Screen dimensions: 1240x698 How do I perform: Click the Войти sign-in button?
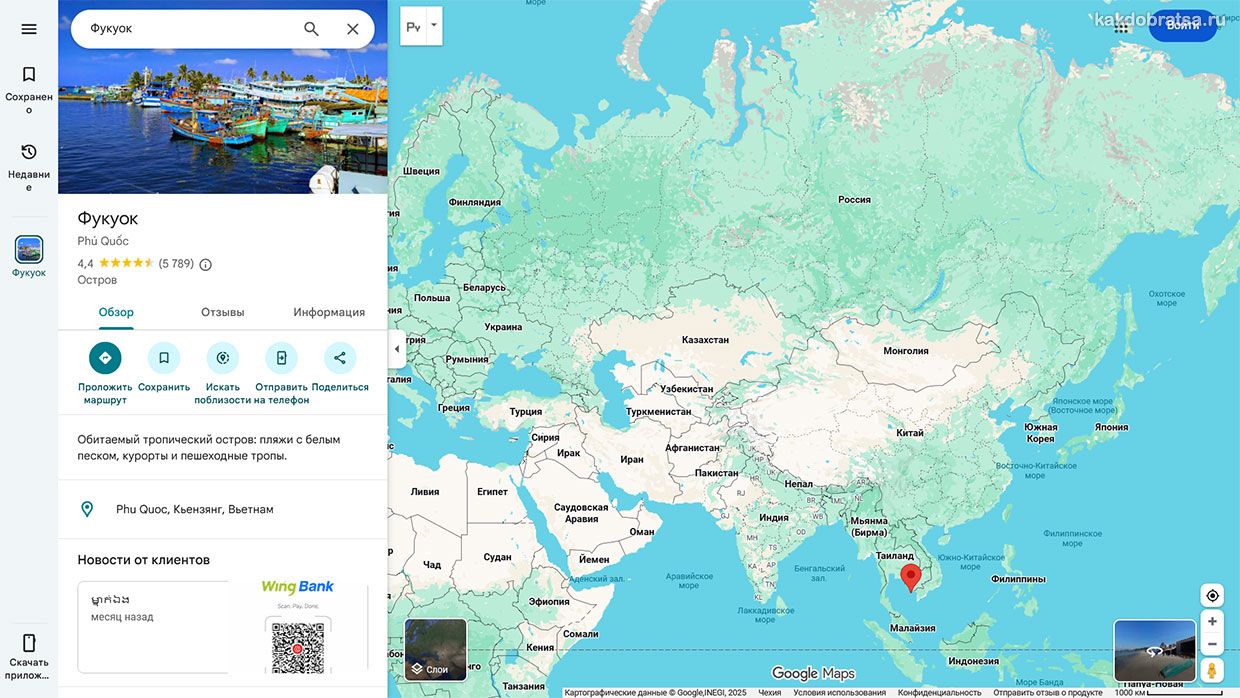[x=1182, y=25]
